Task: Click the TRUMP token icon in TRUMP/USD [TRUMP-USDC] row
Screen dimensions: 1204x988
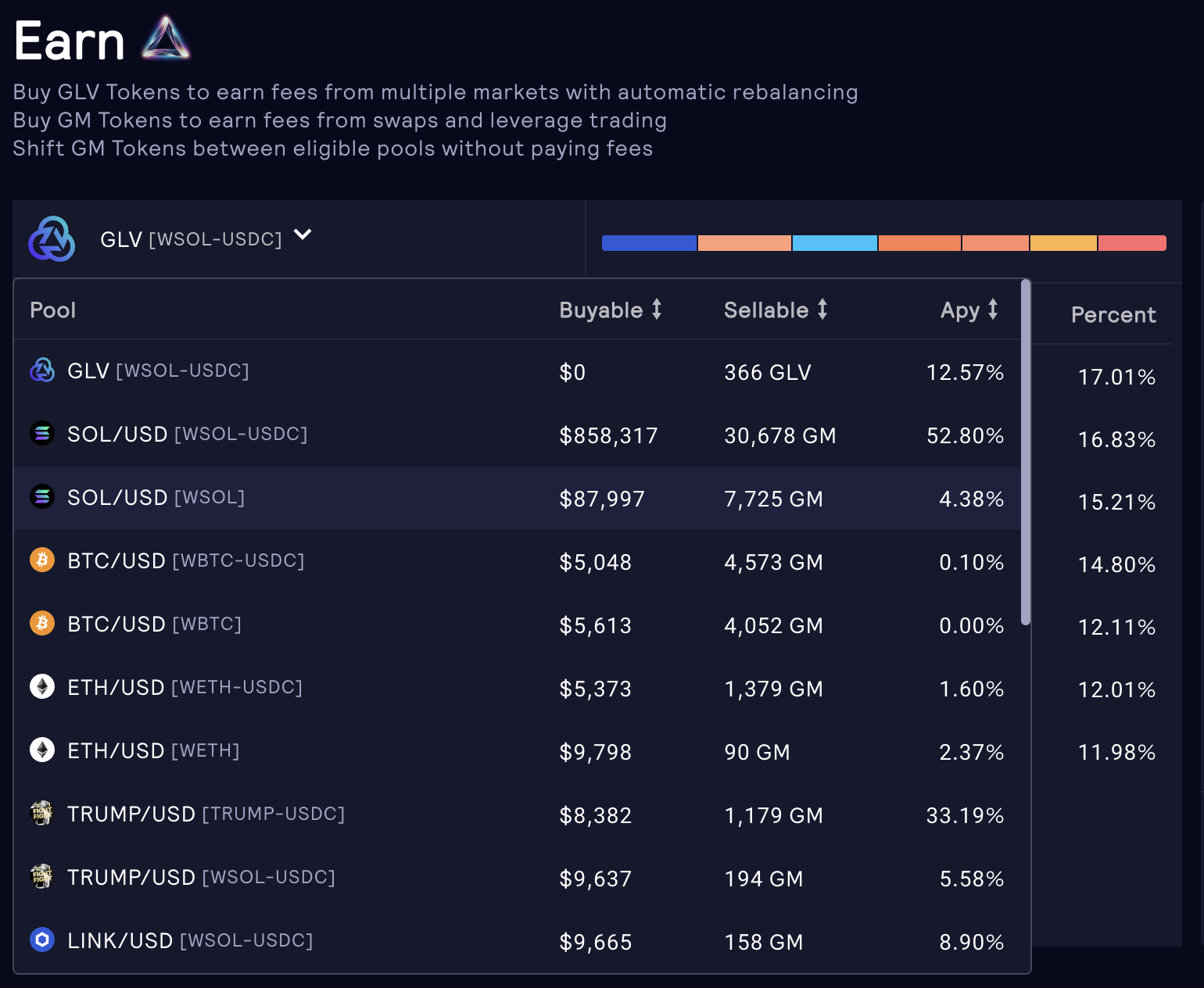Action: [x=41, y=814]
